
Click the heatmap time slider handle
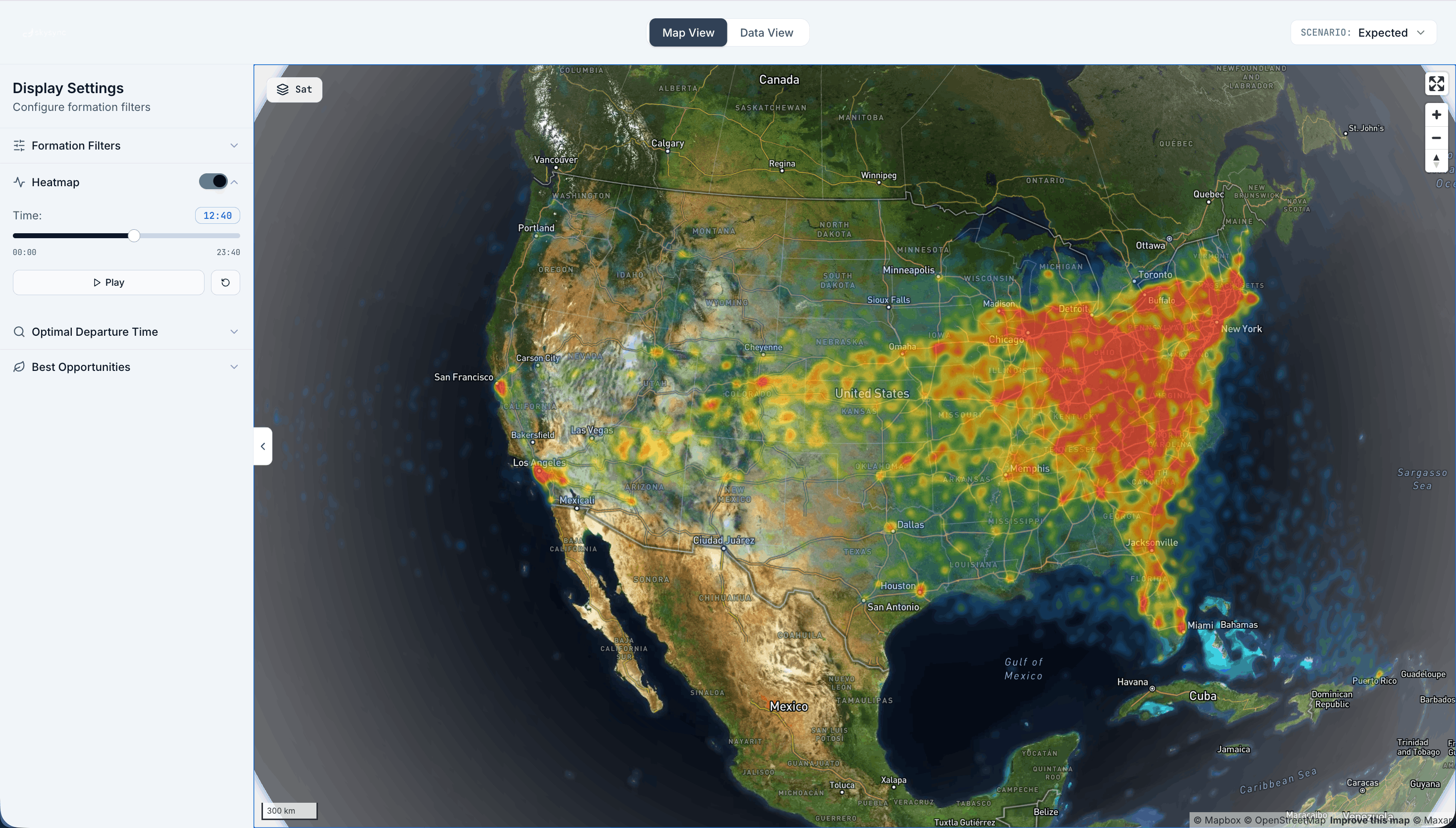(134, 235)
